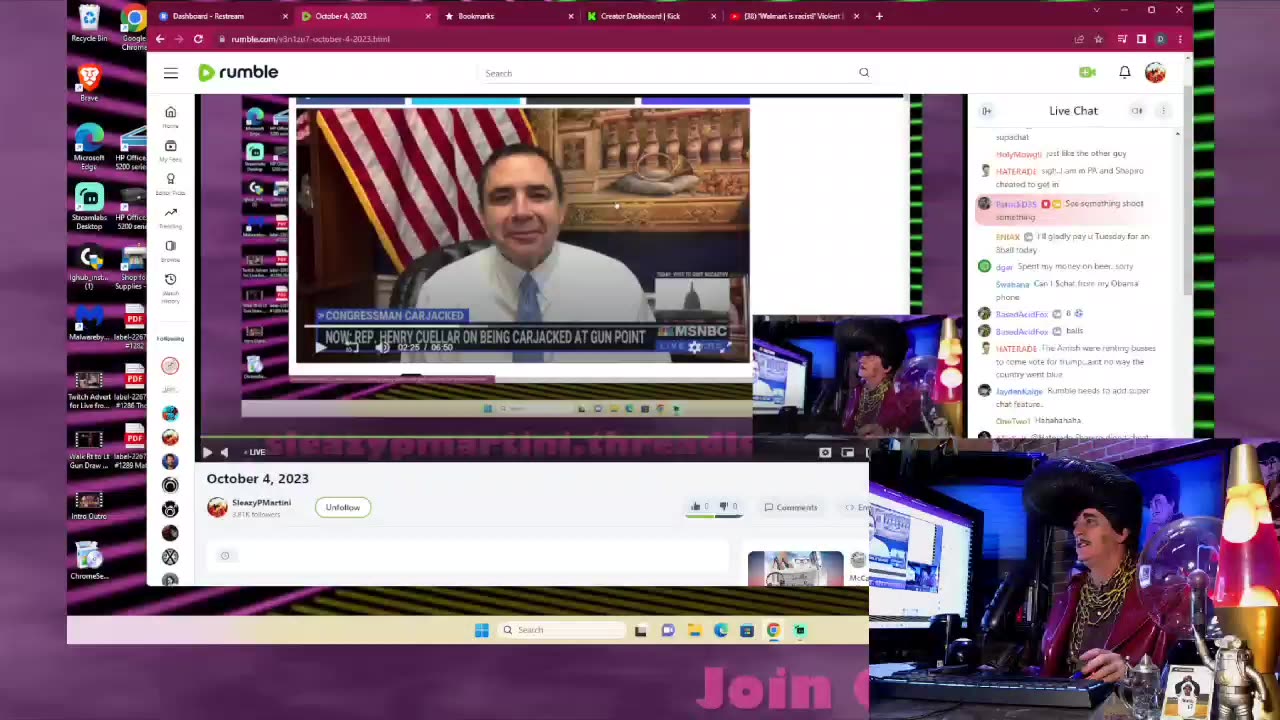Screen dimensions: 1280x720
Task: Click the SleazyPMartini channel avatar
Action: tap(217, 508)
